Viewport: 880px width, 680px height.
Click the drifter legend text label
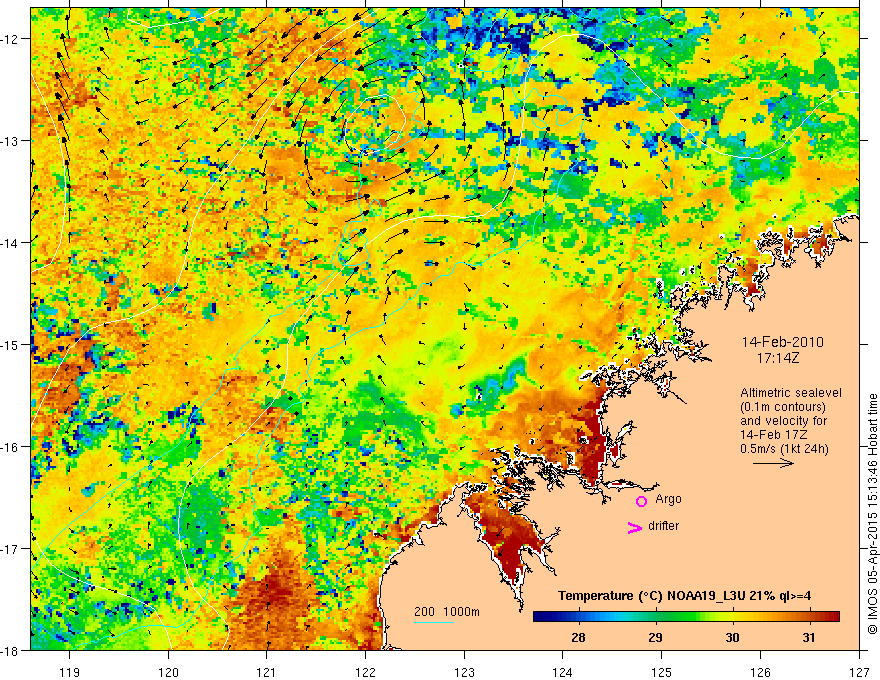[x=663, y=526]
